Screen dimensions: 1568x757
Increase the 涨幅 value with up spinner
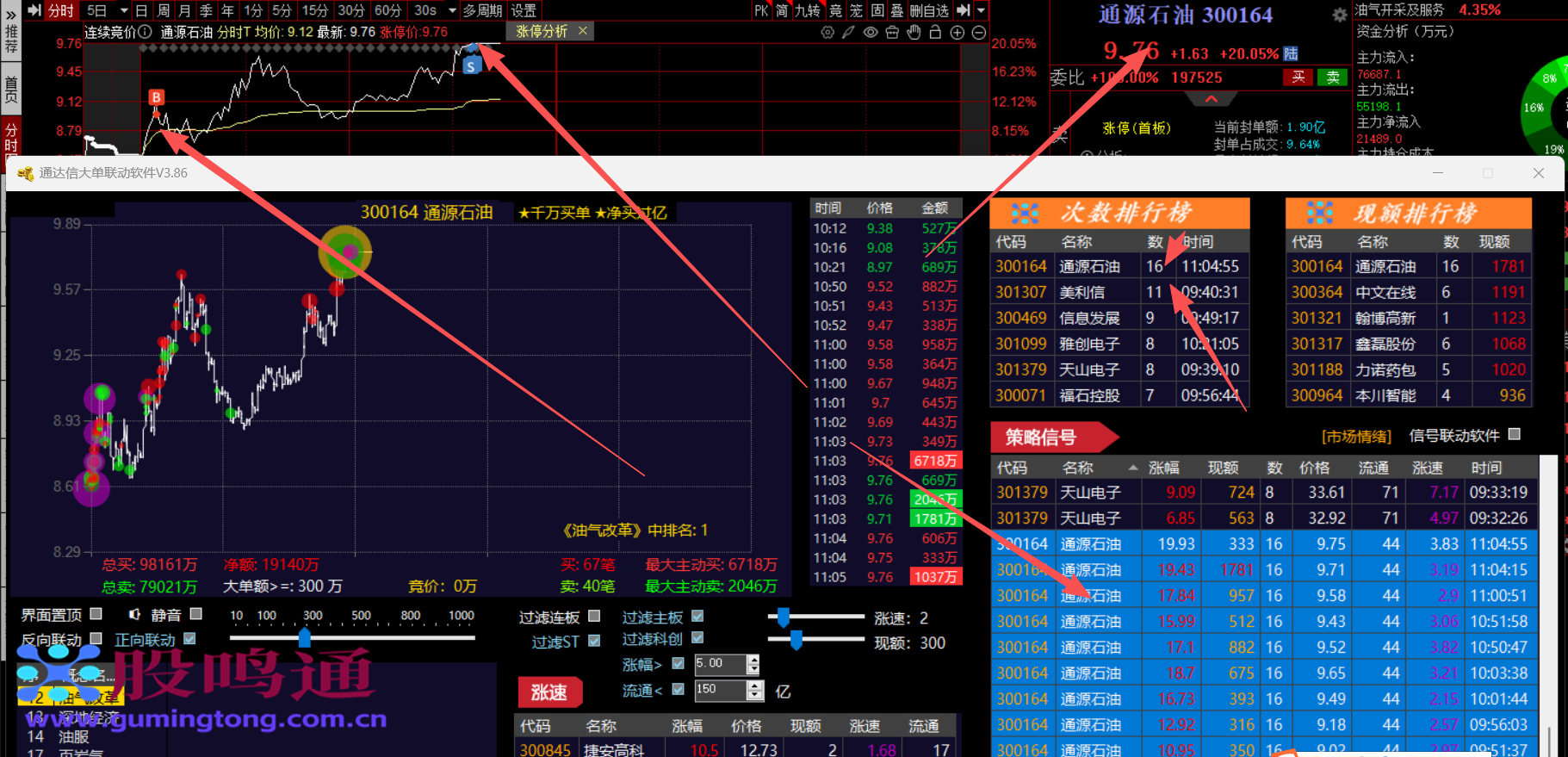(x=753, y=659)
